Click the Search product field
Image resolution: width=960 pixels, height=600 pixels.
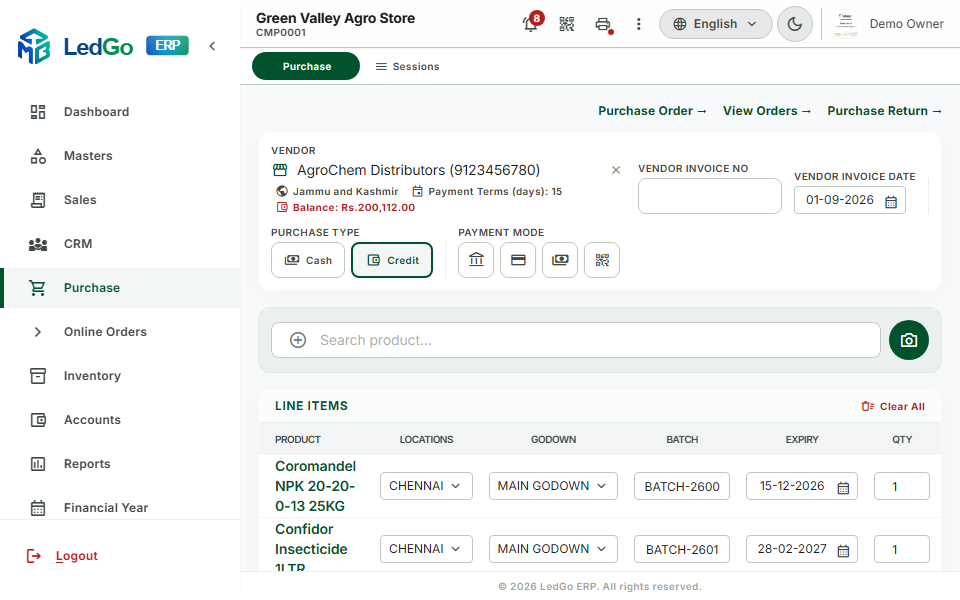[x=576, y=340]
